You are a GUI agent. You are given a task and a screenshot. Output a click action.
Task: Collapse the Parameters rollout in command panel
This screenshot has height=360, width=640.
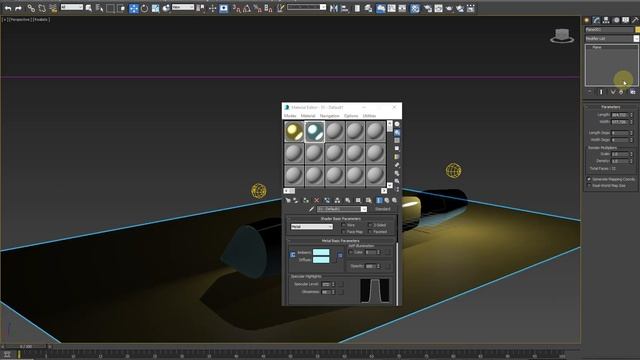click(611, 107)
